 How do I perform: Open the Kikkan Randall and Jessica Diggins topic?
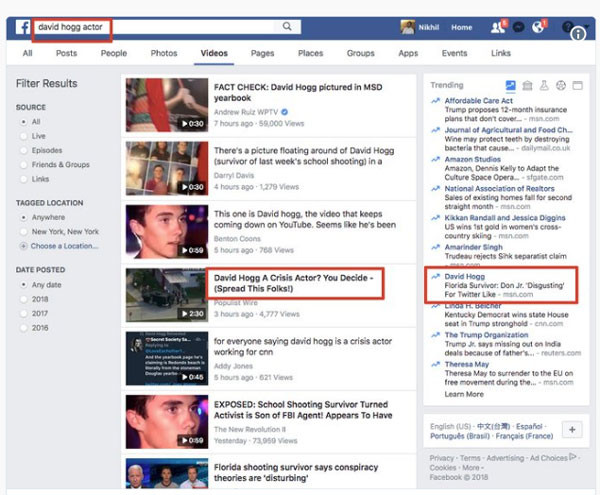pos(505,218)
